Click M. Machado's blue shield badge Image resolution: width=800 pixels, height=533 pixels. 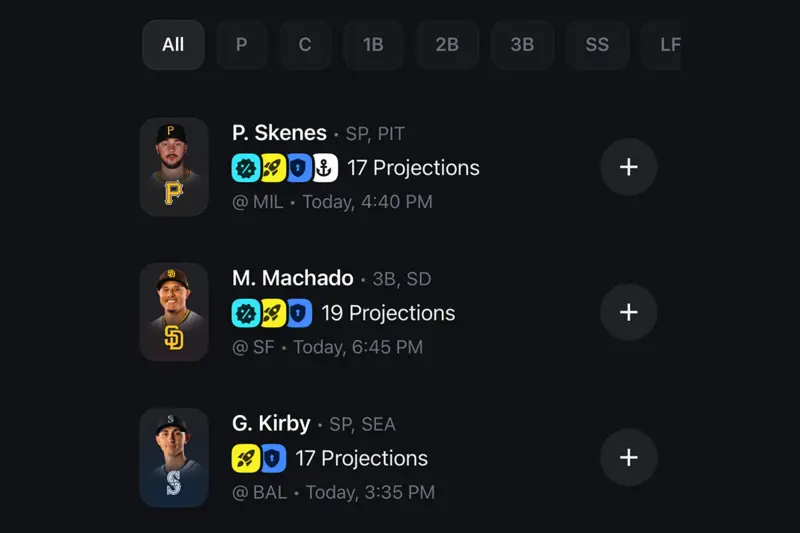click(x=299, y=313)
